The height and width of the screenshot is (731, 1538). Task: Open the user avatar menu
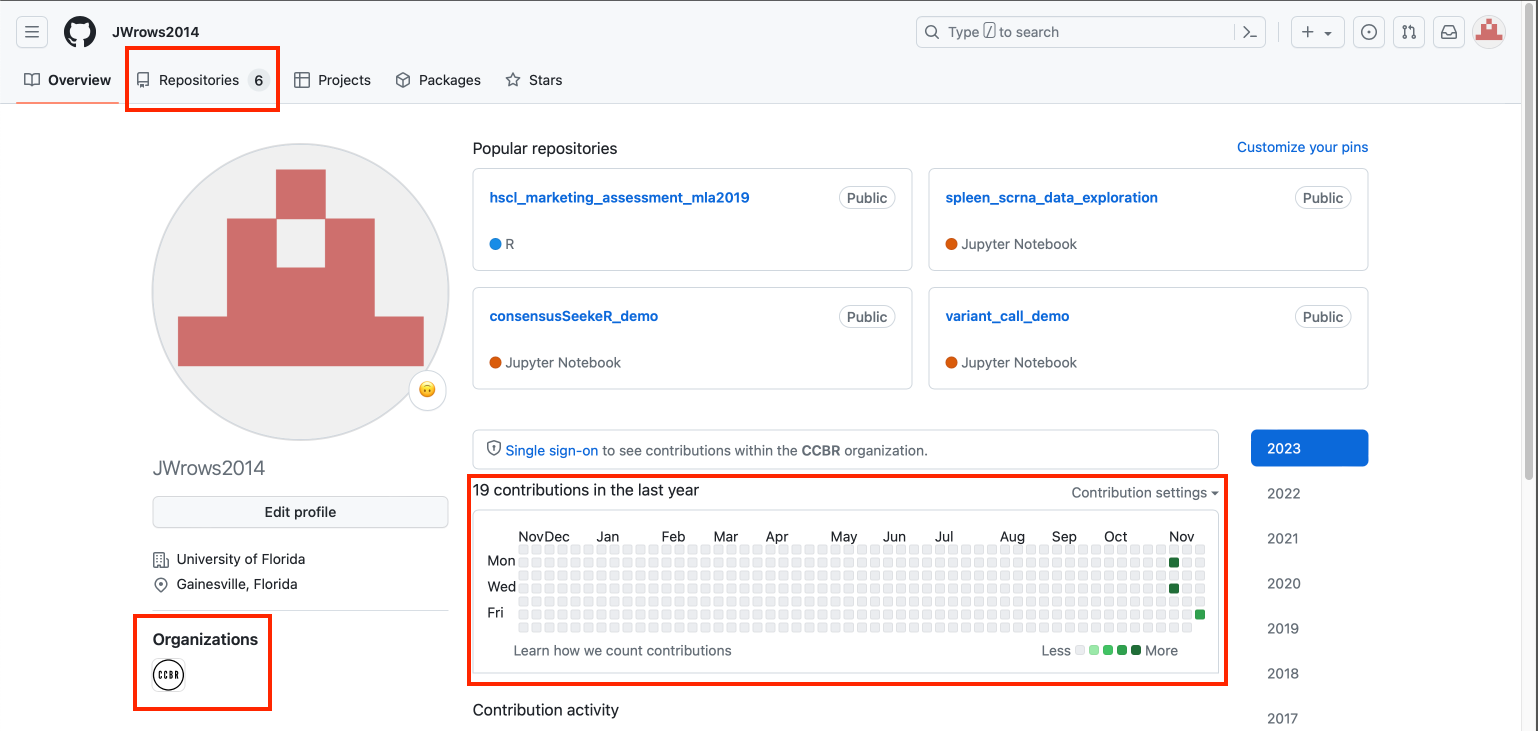[x=1489, y=32]
